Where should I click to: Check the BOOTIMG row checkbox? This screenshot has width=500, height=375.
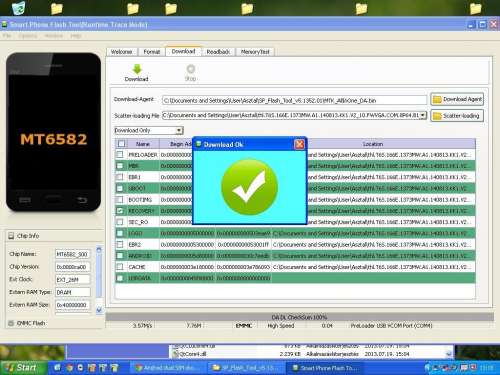tap(120, 199)
